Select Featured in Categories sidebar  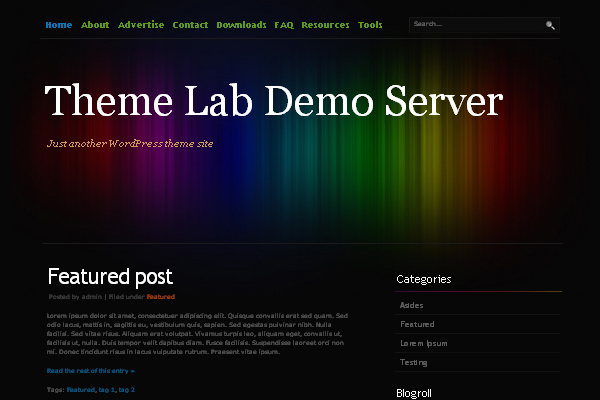click(x=417, y=324)
